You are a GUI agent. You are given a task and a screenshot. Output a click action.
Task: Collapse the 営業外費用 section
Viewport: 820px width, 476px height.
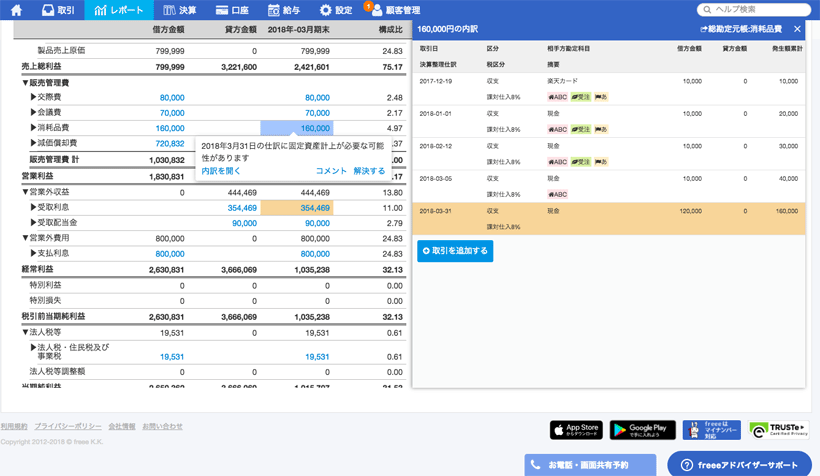click(x=25, y=239)
